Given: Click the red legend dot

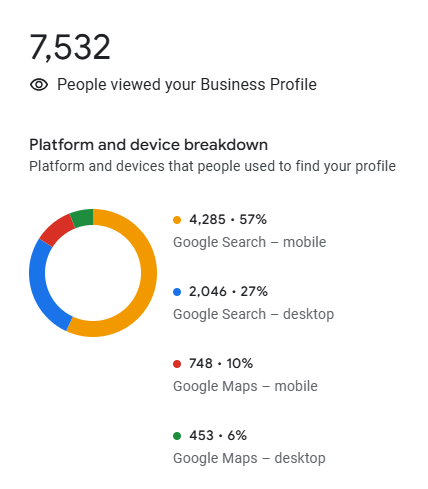Looking at the screenshot, I should coord(177,364).
